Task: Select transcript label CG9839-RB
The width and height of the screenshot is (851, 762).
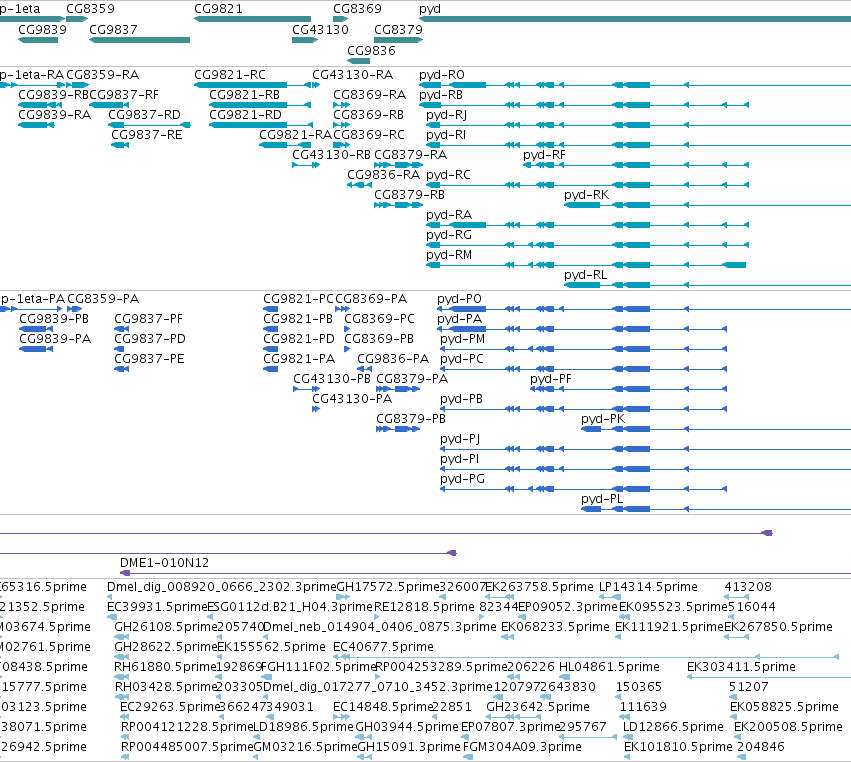Action: [x=53, y=94]
